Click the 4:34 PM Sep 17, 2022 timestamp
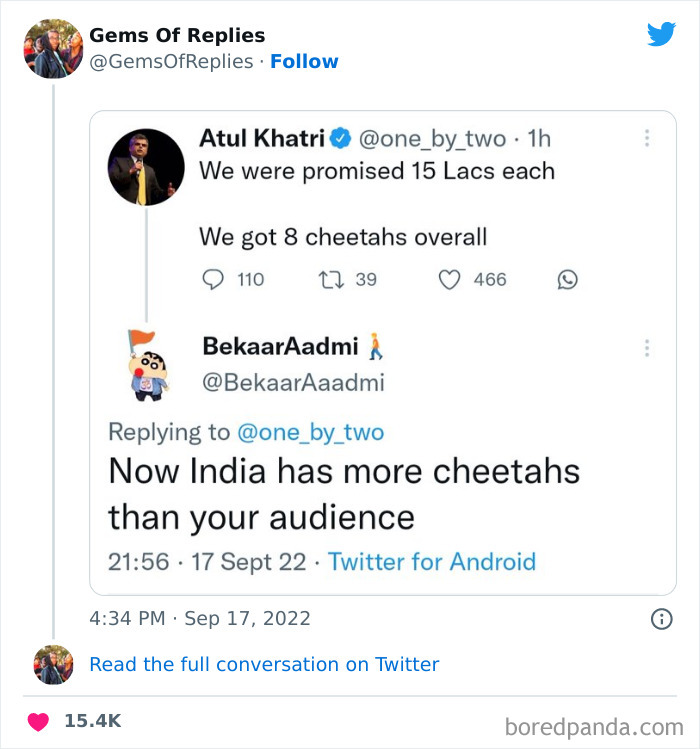 coord(200,619)
